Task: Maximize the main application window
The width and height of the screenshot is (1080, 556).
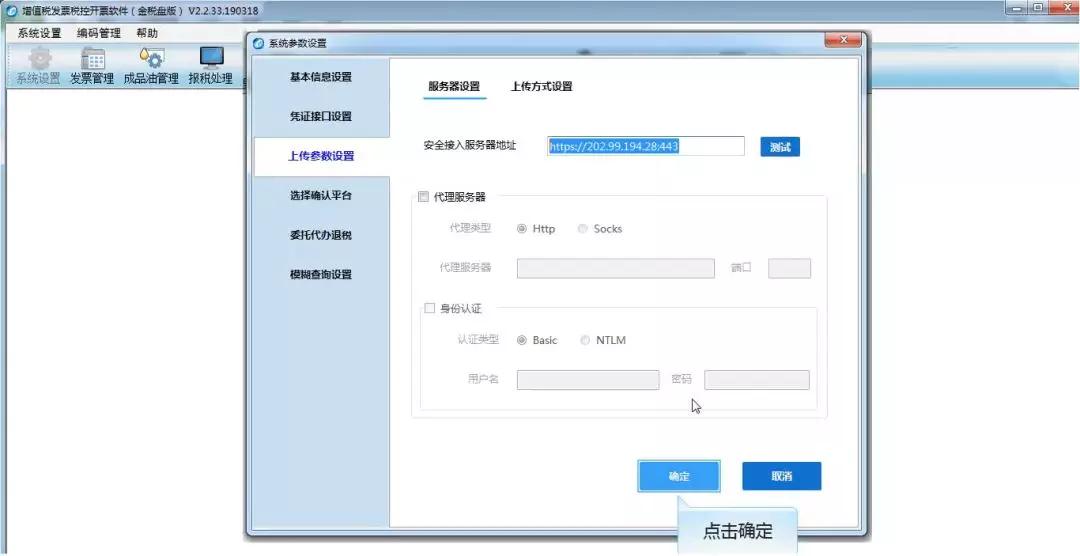Action: (1039, 8)
